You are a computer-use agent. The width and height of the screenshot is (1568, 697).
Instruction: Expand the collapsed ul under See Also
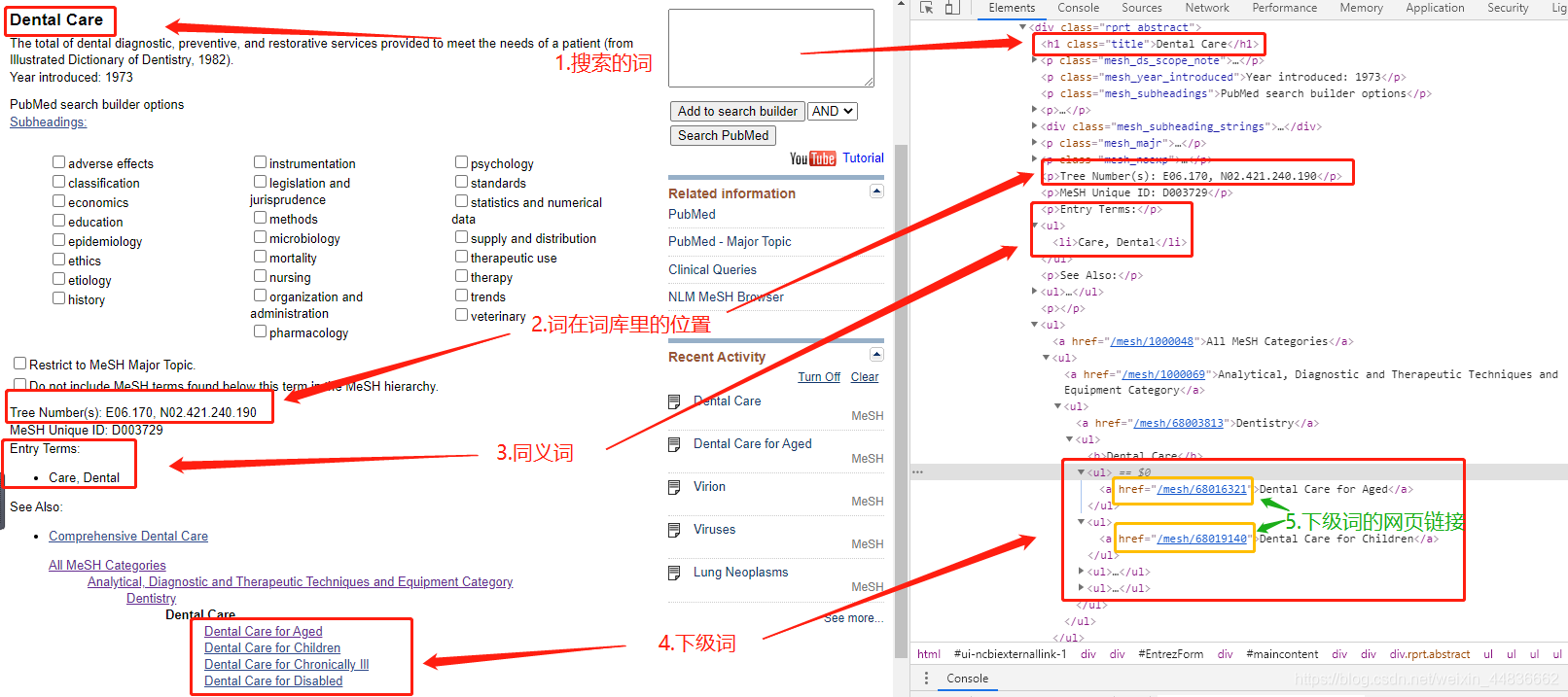pyautogui.click(x=1034, y=292)
